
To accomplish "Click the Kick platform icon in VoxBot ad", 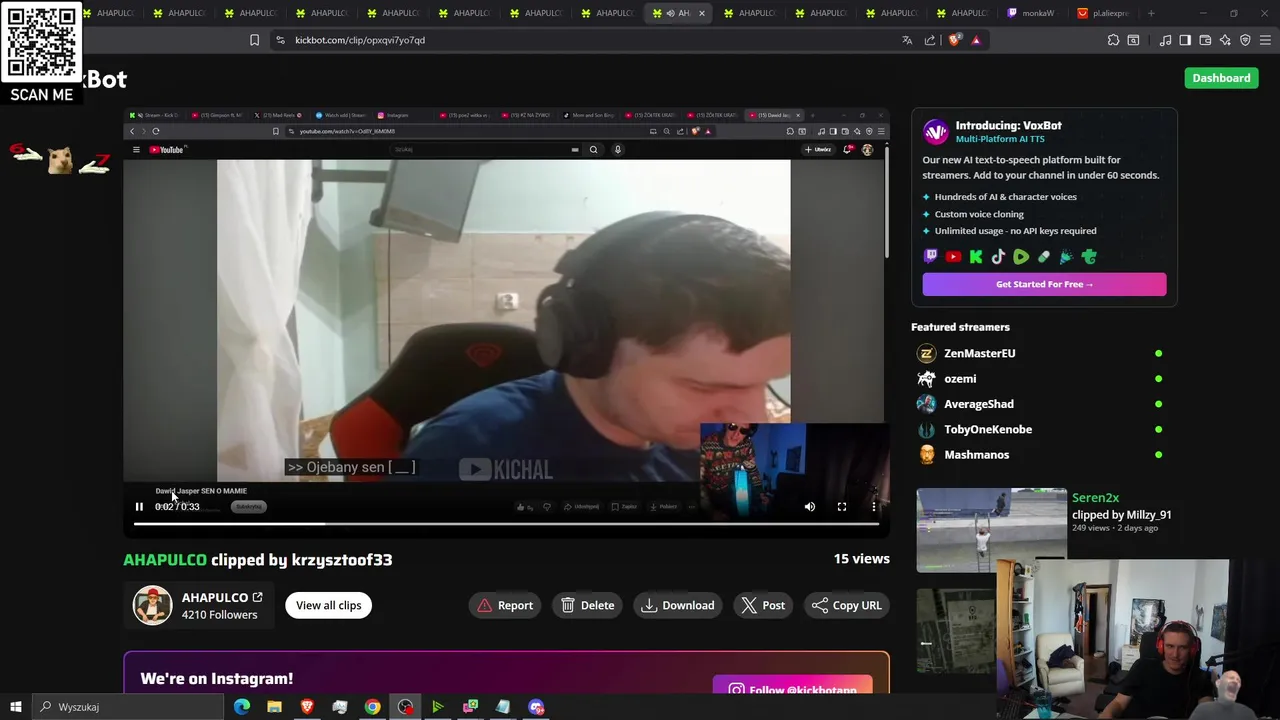I will [976, 257].
